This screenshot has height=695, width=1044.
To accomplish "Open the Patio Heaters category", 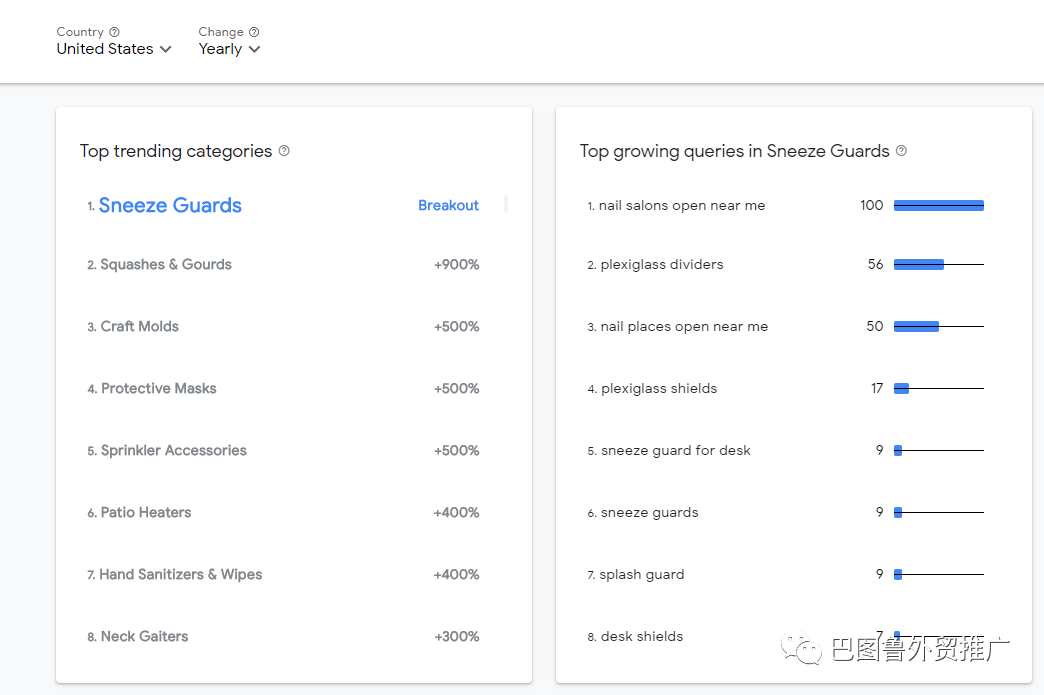I will pos(145,513).
